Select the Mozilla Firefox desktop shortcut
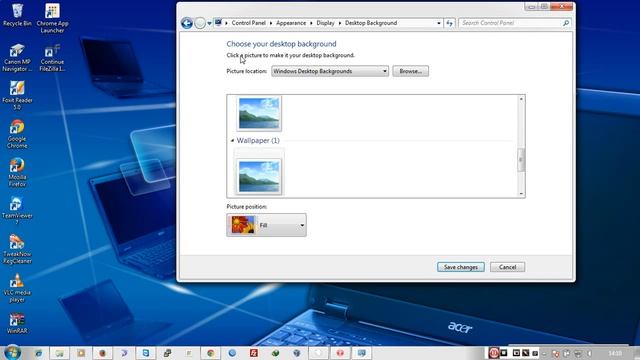The height and width of the screenshot is (360, 640). point(17,172)
